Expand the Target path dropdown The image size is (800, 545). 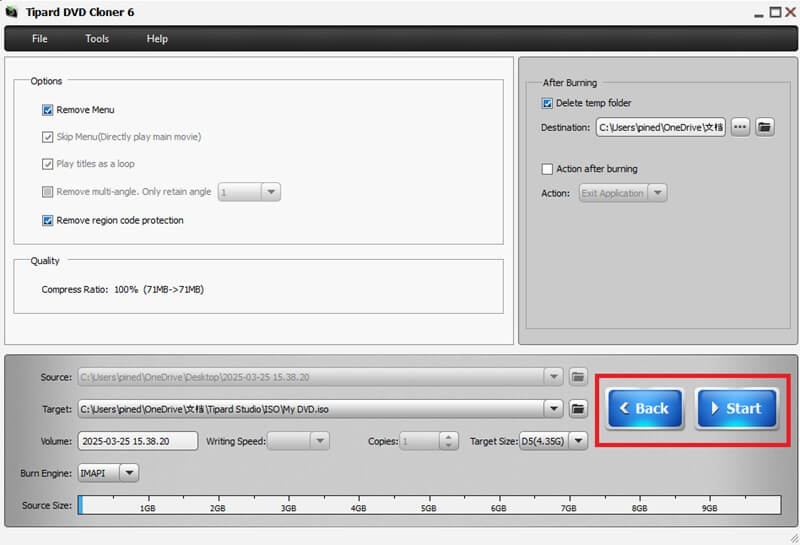click(554, 409)
